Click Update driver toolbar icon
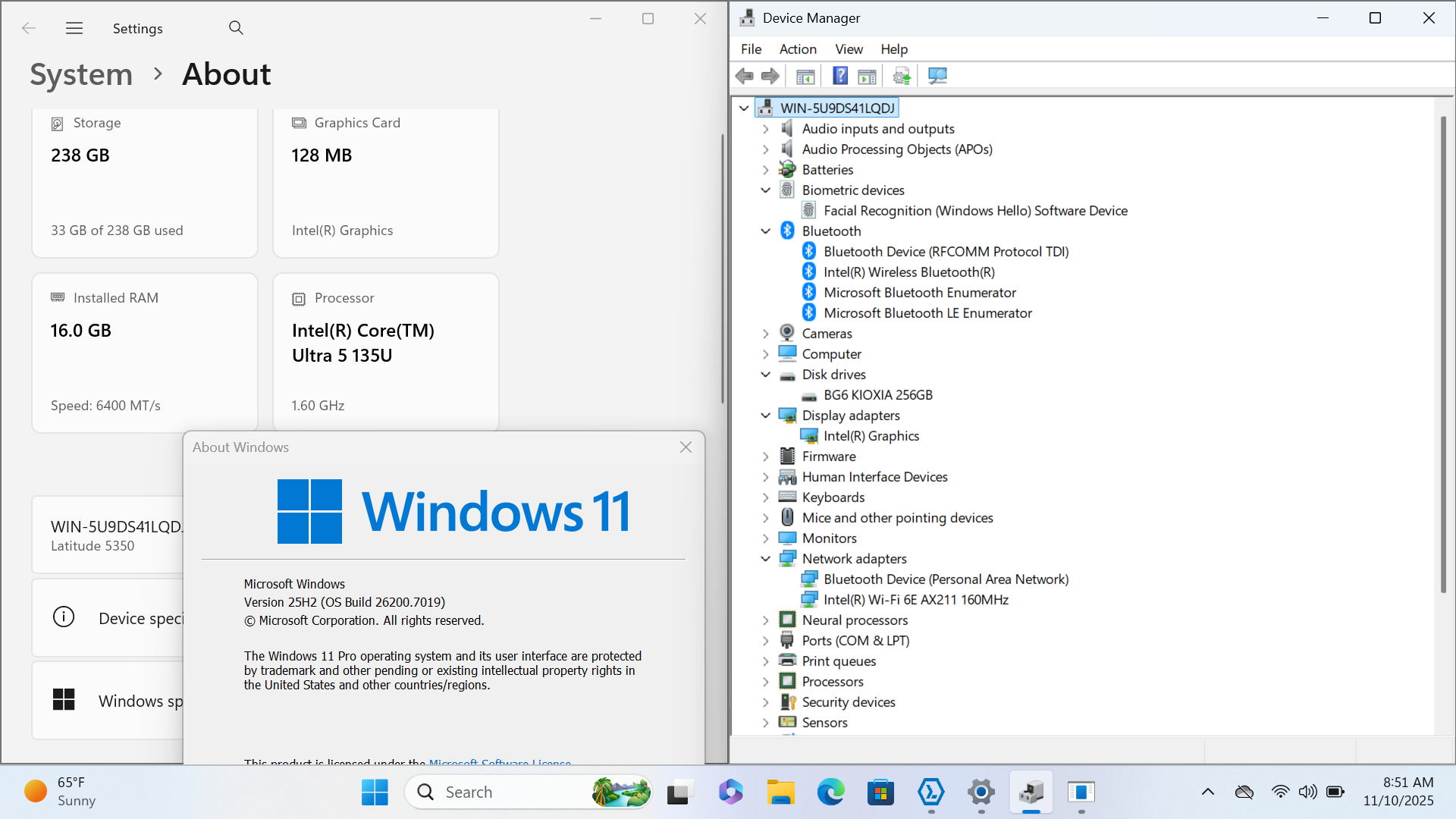The image size is (1456, 819). [902, 76]
